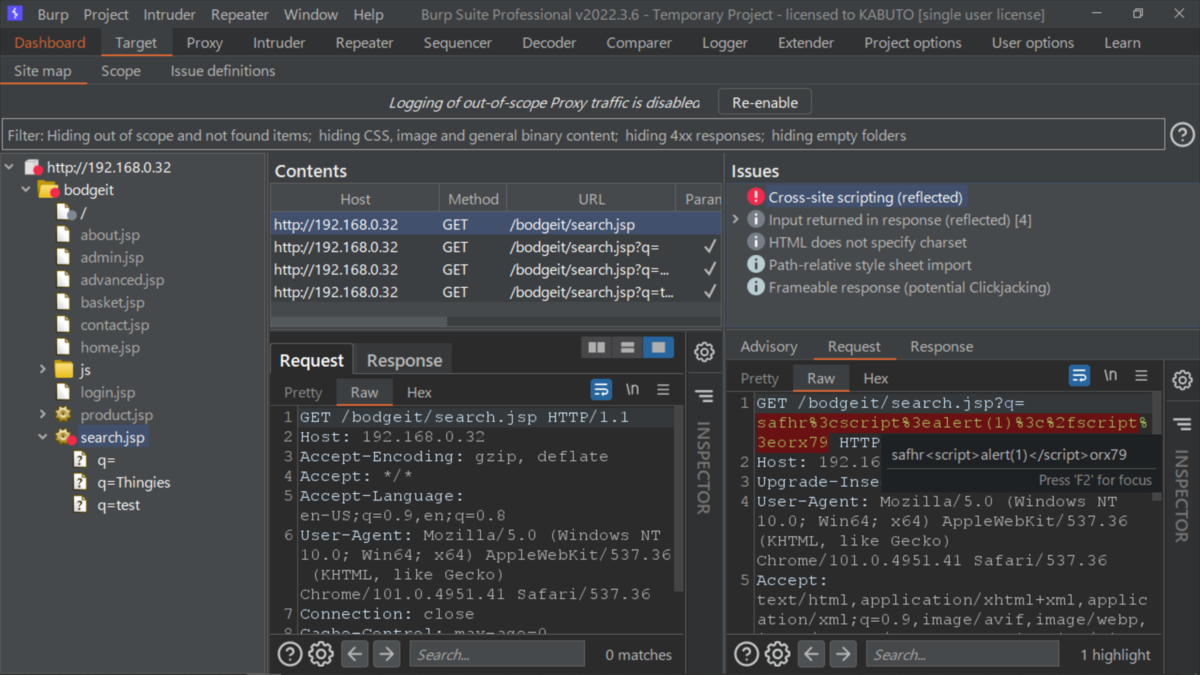
Task: Open settings gear above right Inspector
Action: (x=1182, y=380)
